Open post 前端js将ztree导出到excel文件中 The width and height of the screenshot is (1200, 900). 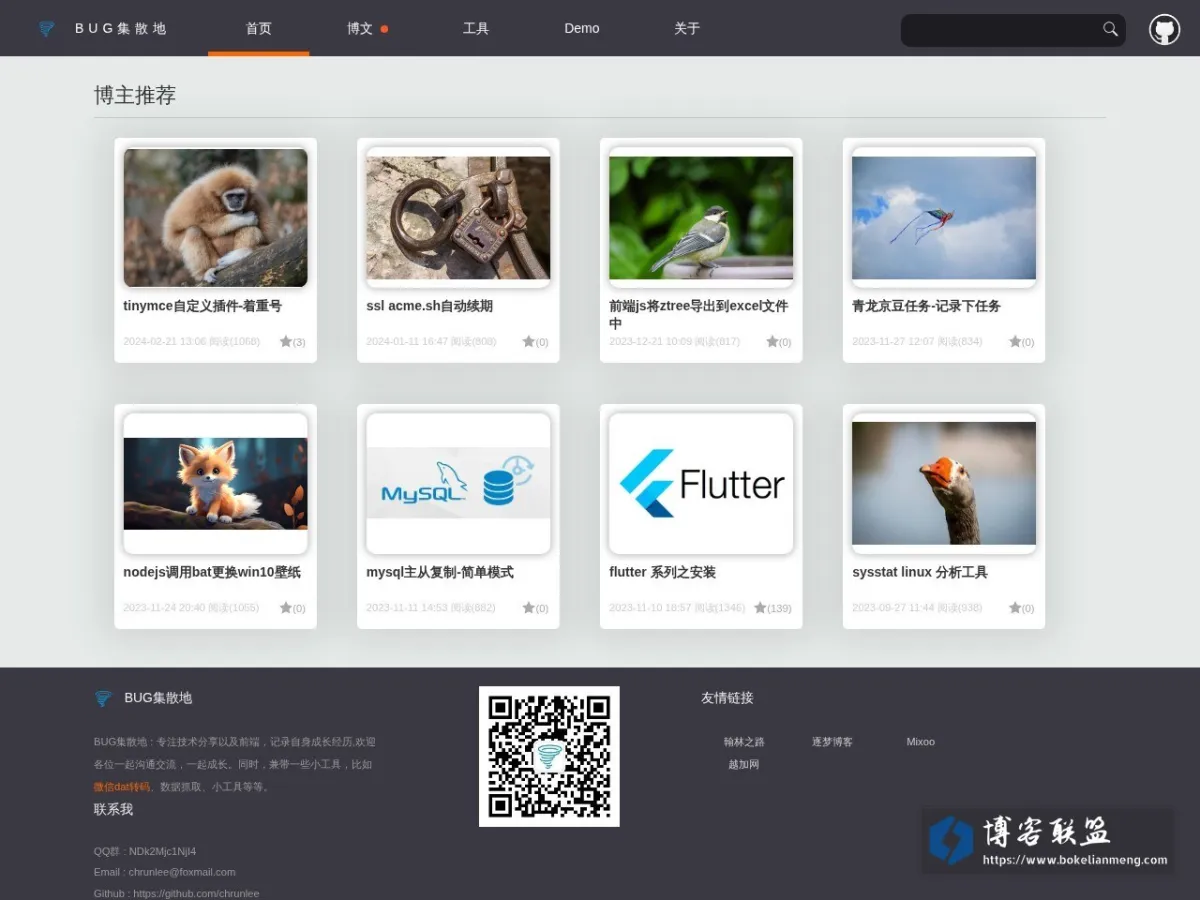(x=699, y=315)
